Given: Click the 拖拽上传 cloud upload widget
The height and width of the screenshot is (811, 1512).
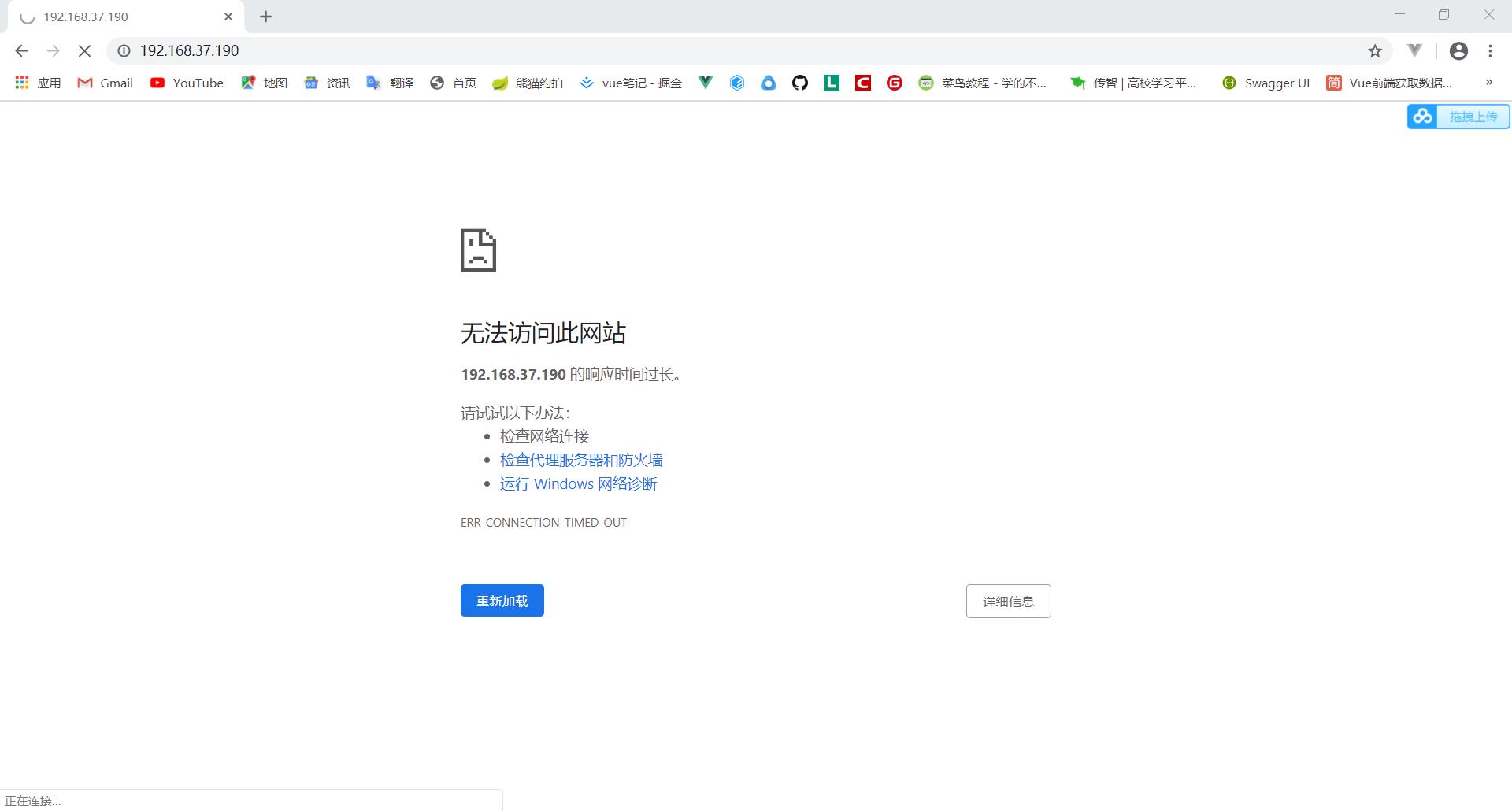Looking at the screenshot, I should (1458, 117).
